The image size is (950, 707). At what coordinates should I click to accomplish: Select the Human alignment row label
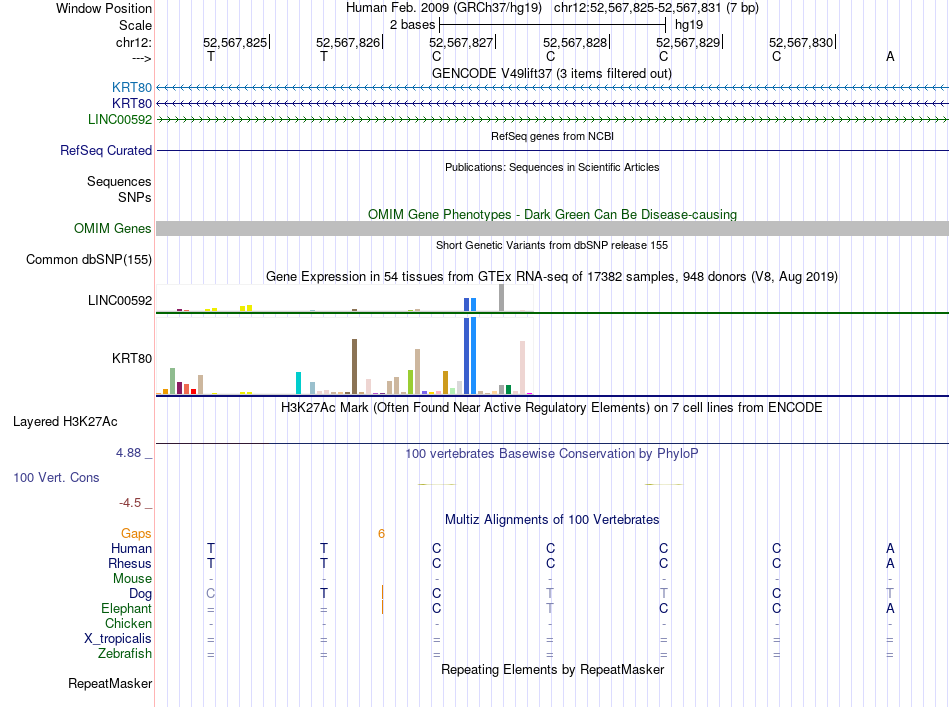pos(131,548)
